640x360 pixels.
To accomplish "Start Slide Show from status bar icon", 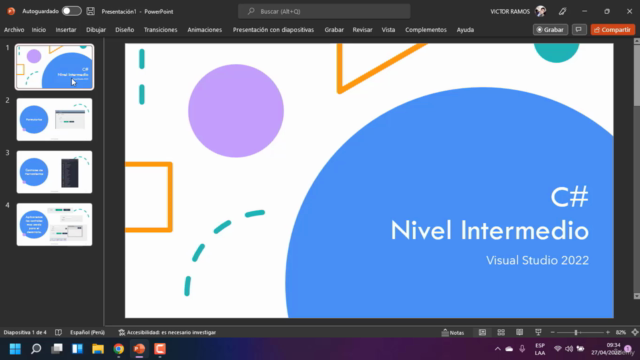I will tap(538, 333).
